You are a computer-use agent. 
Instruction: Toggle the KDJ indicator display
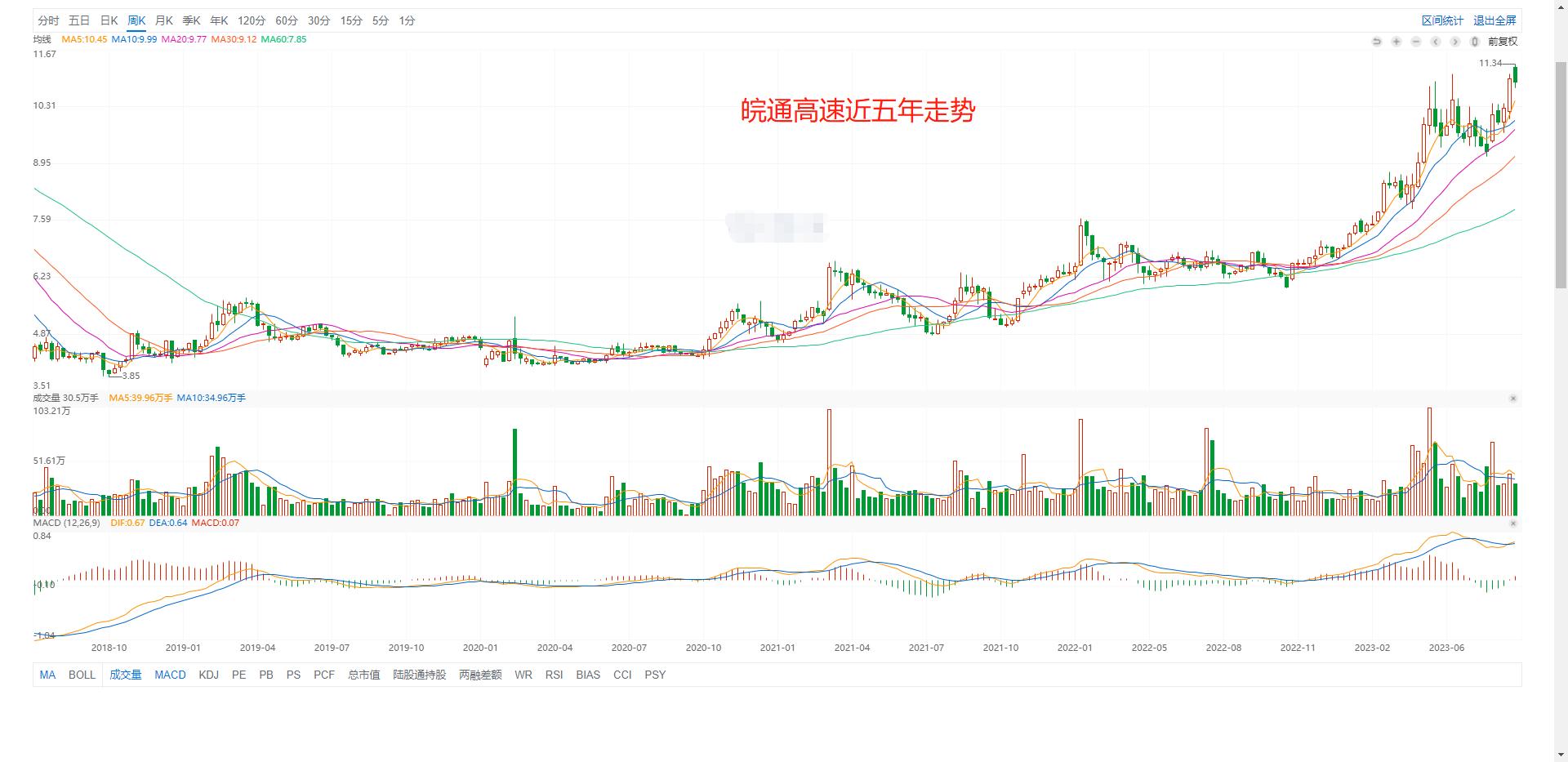[209, 675]
